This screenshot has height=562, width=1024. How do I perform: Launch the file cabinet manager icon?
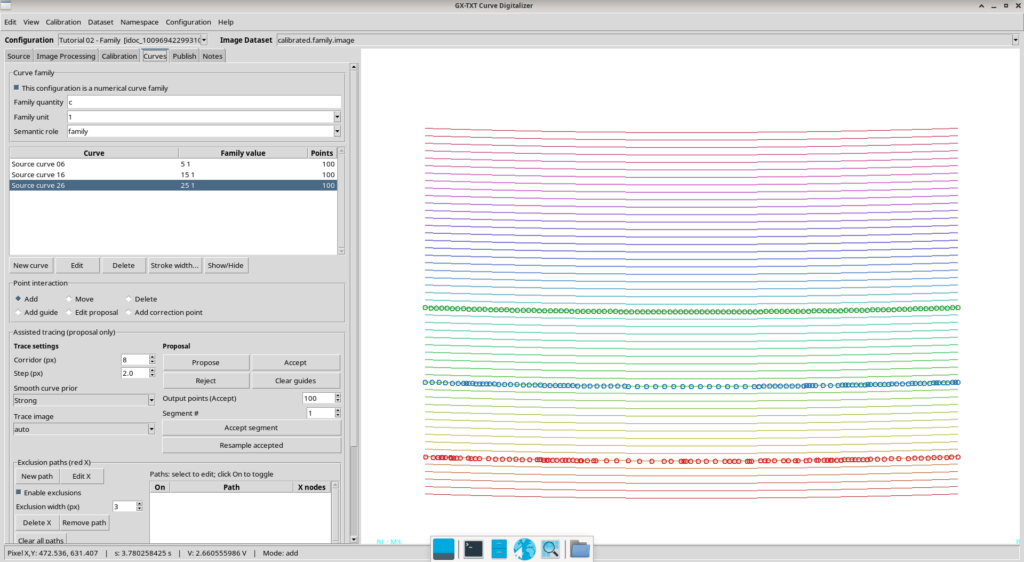click(499, 549)
